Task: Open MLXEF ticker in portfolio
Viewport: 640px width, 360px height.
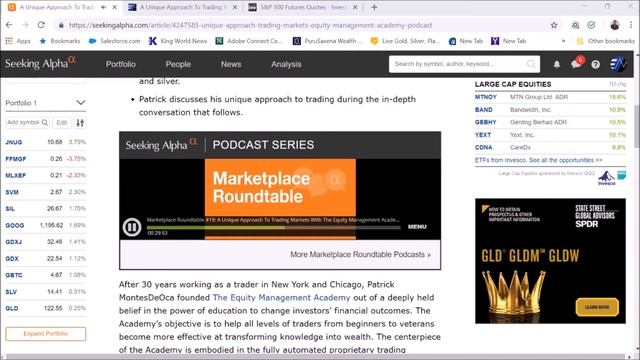Action: pos(16,176)
